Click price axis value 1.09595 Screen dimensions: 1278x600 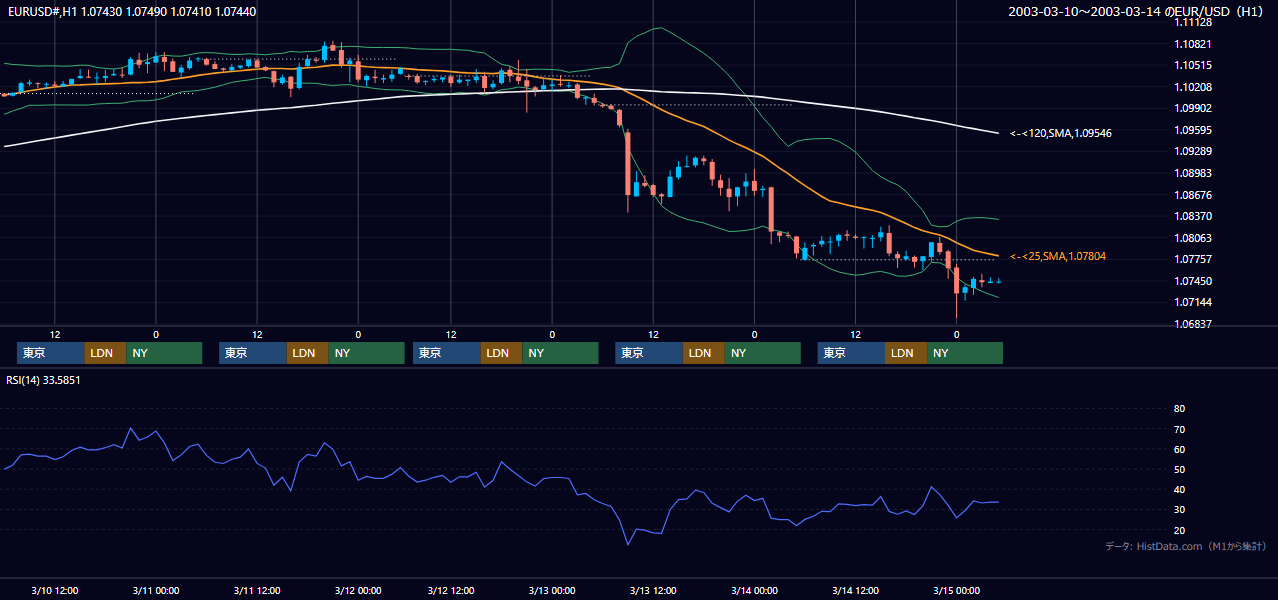pyautogui.click(x=1193, y=130)
